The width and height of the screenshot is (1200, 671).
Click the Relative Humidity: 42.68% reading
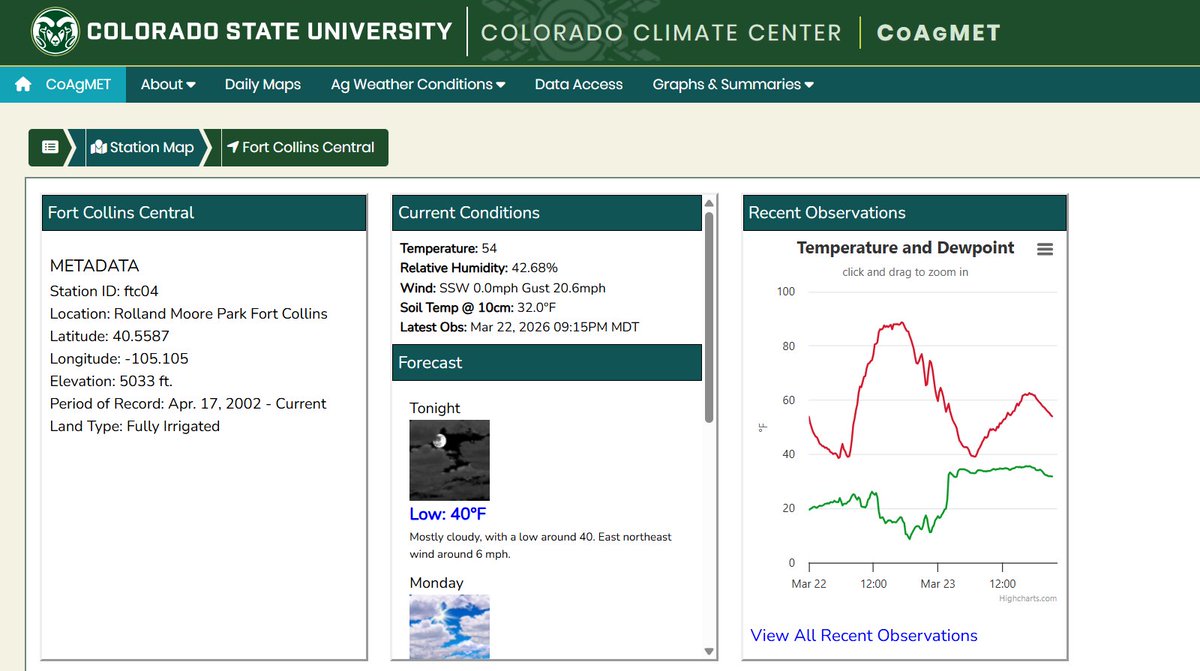(x=479, y=268)
